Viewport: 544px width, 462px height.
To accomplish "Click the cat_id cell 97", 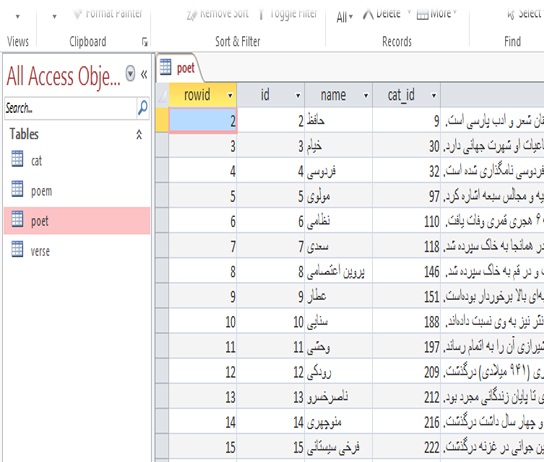I will [x=407, y=196].
